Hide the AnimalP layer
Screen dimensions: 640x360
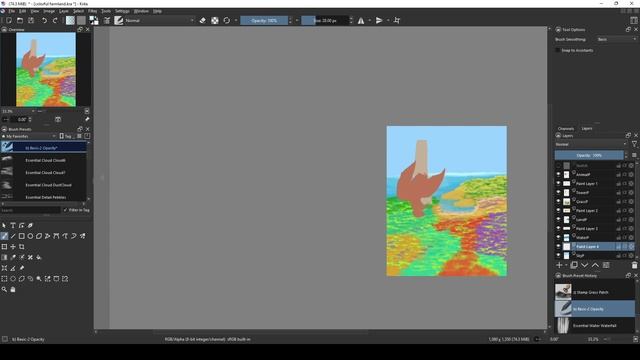[x=558, y=174]
